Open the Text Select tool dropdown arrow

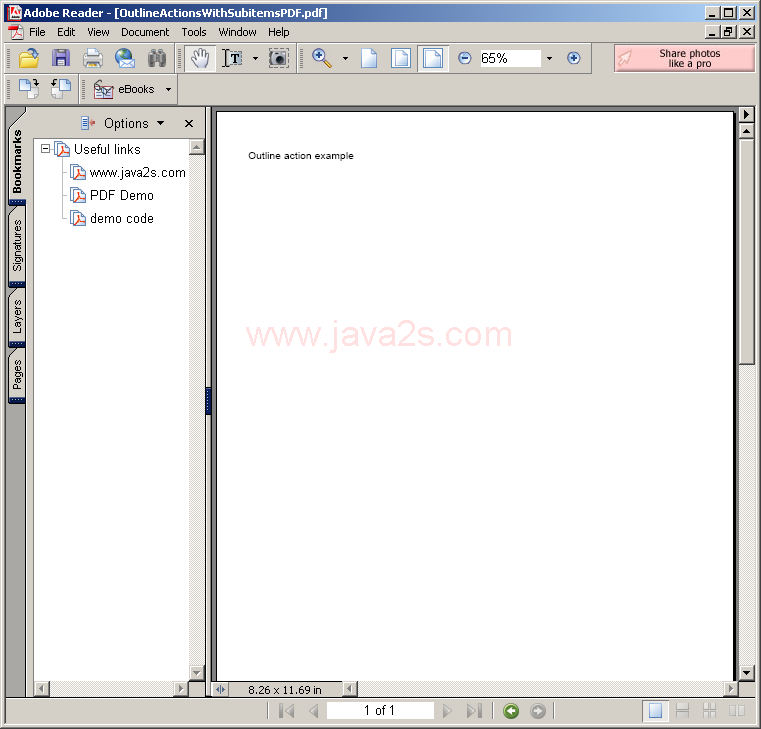pos(255,58)
